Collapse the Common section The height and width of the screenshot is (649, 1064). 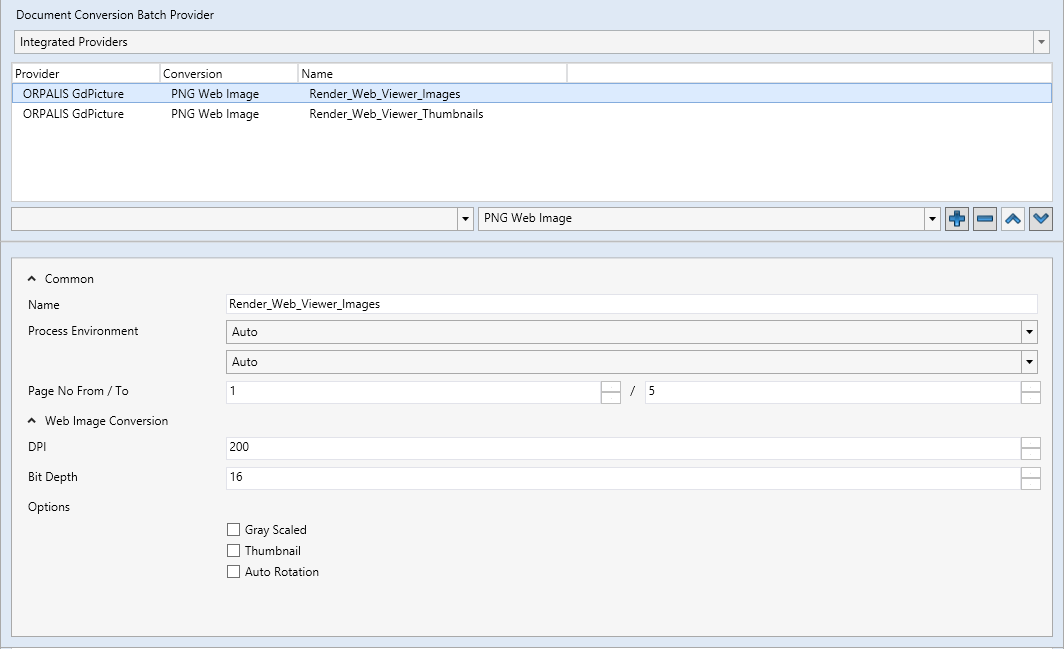tap(32, 279)
